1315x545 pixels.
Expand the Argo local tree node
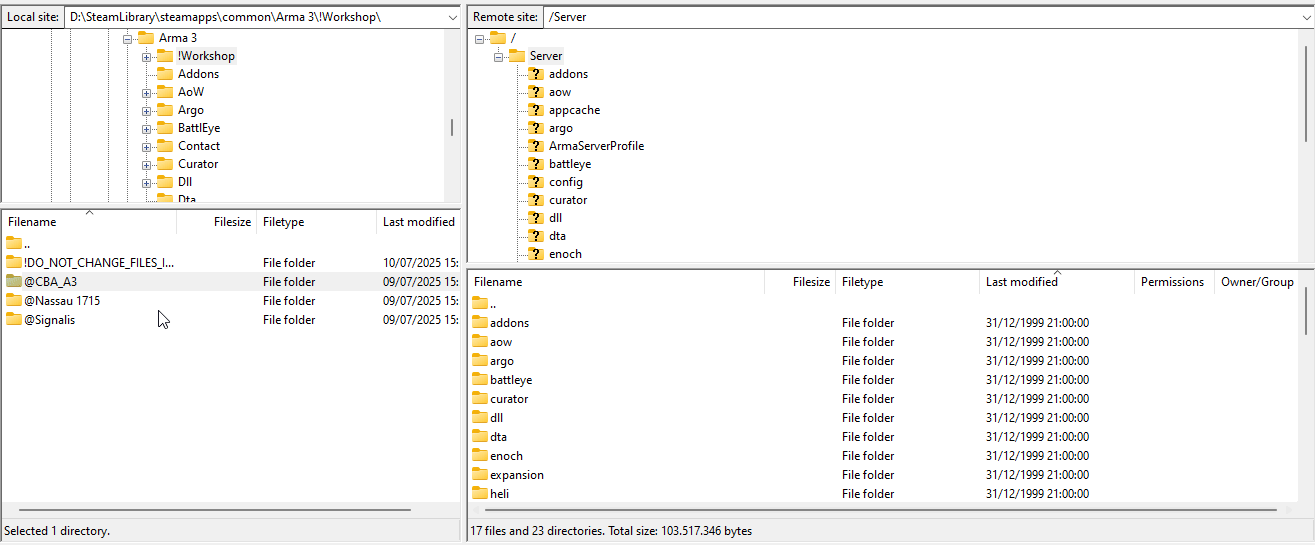click(146, 110)
